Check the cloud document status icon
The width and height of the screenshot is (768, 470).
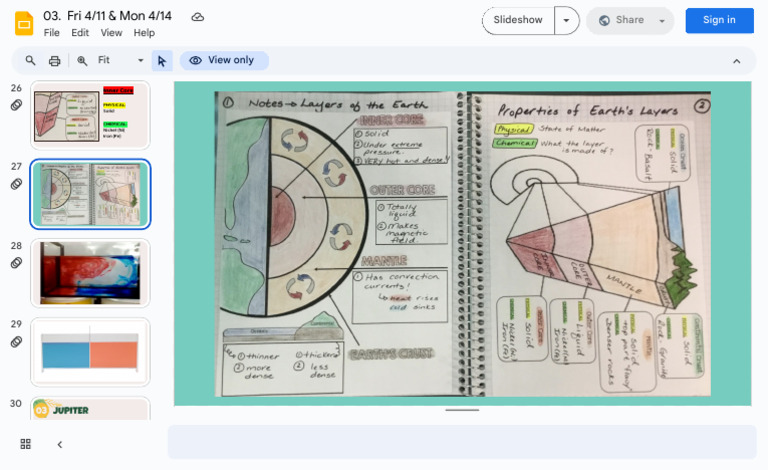(197, 17)
